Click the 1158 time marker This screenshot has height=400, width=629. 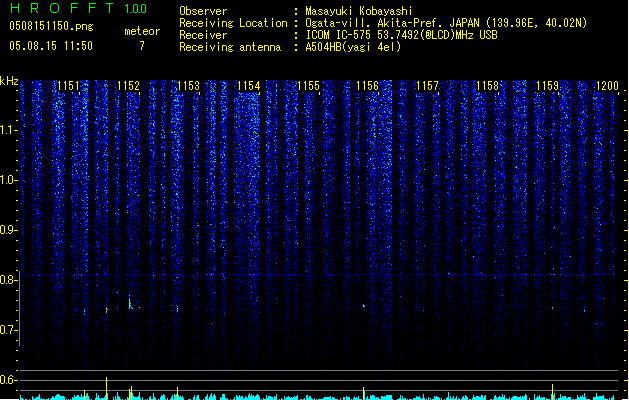[487, 86]
